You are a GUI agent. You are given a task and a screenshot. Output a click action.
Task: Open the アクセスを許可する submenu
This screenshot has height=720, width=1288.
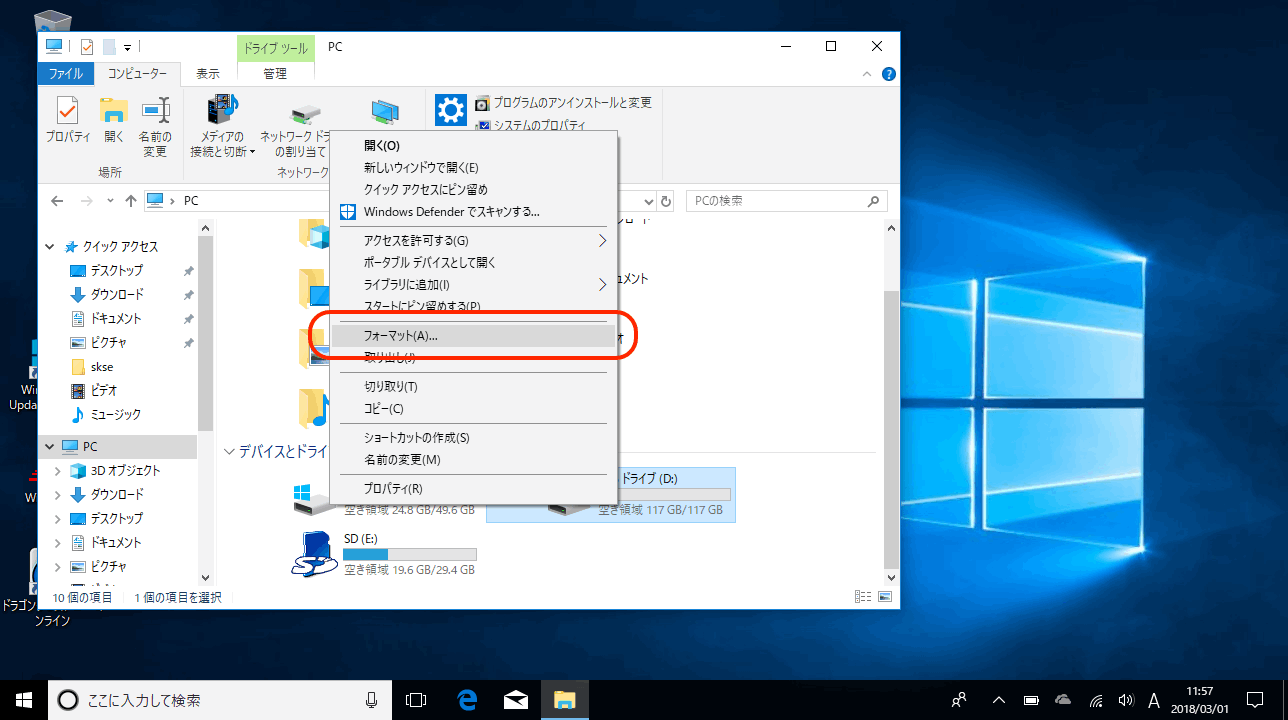tap(472, 241)
